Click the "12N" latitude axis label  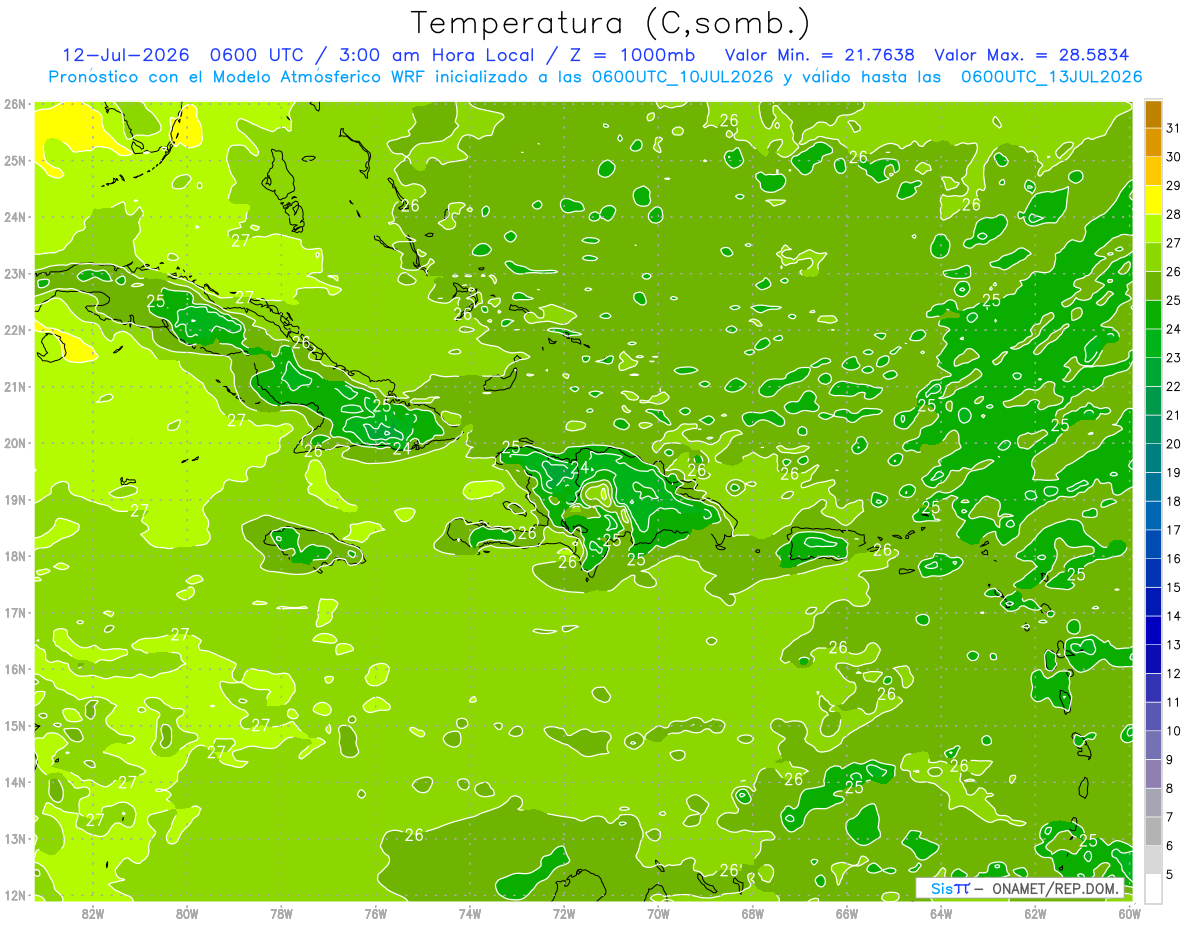click(x=15, y=895)
